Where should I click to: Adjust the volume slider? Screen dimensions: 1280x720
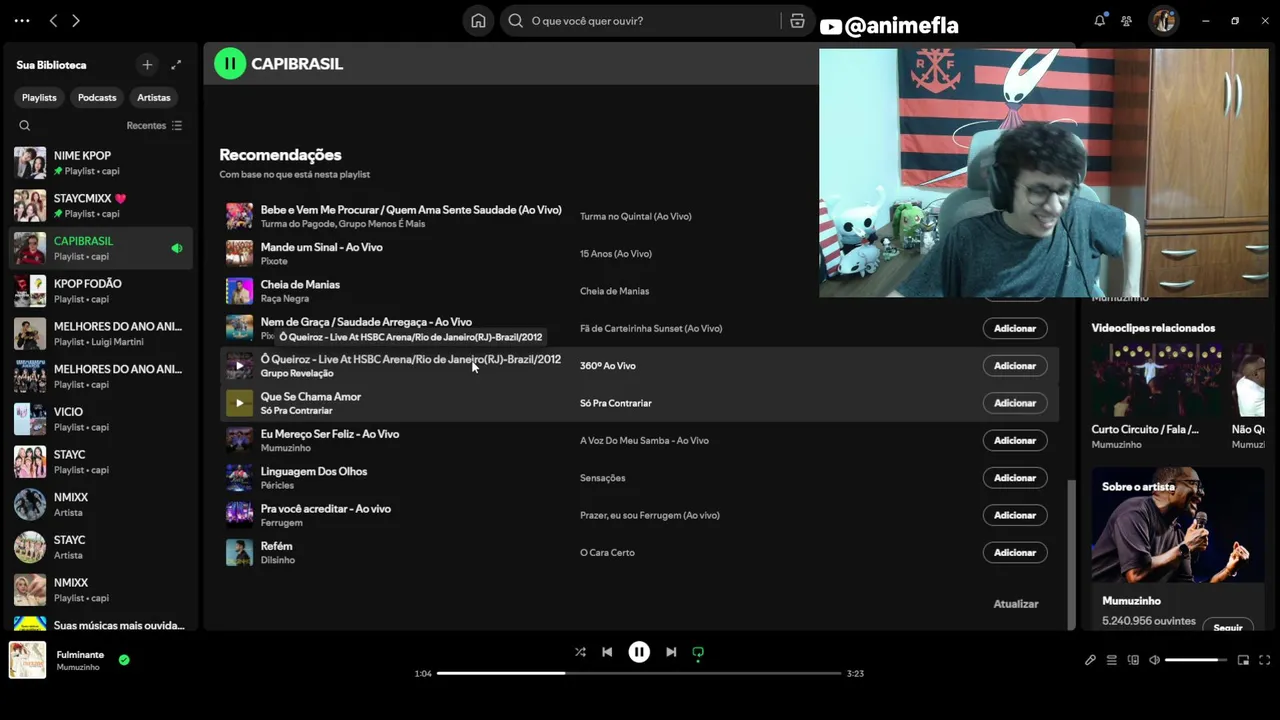[1196, 660]
